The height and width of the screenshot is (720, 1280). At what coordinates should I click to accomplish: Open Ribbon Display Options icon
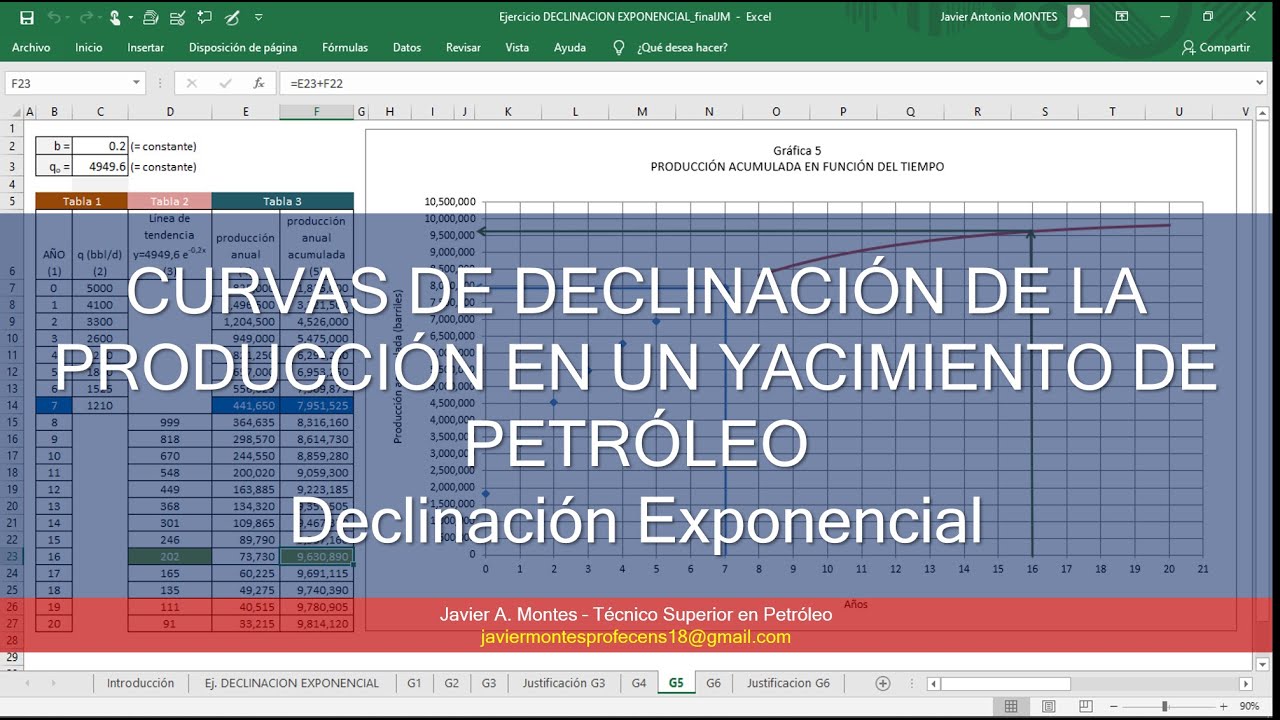pos(1122,17)
